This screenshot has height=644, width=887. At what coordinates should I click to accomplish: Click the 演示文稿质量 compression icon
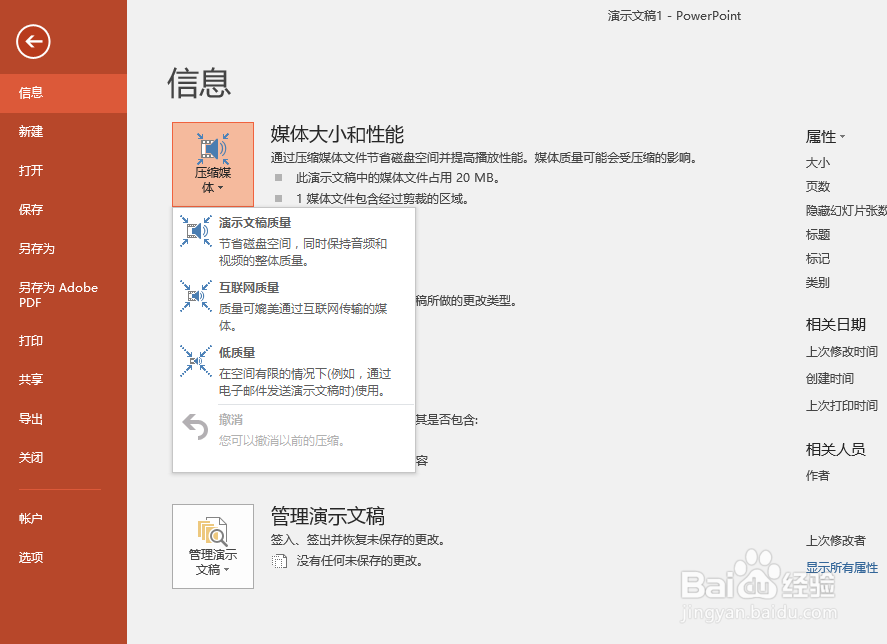pyautogui.click(x=196, y=231)
